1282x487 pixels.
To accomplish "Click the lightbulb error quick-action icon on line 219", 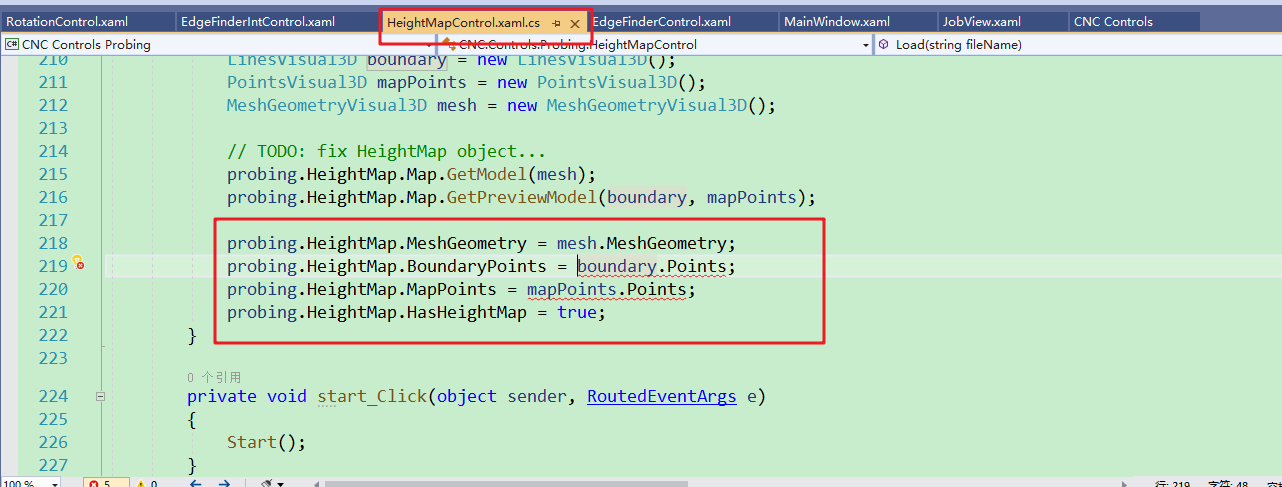I will 77,264.
